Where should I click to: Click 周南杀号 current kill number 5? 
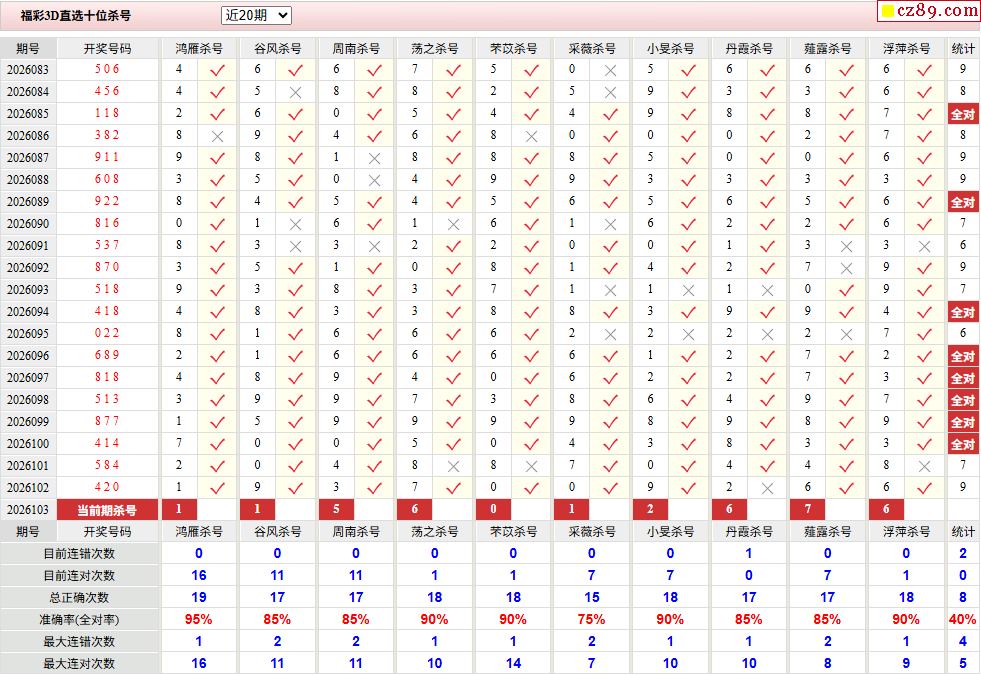point(337,509)
